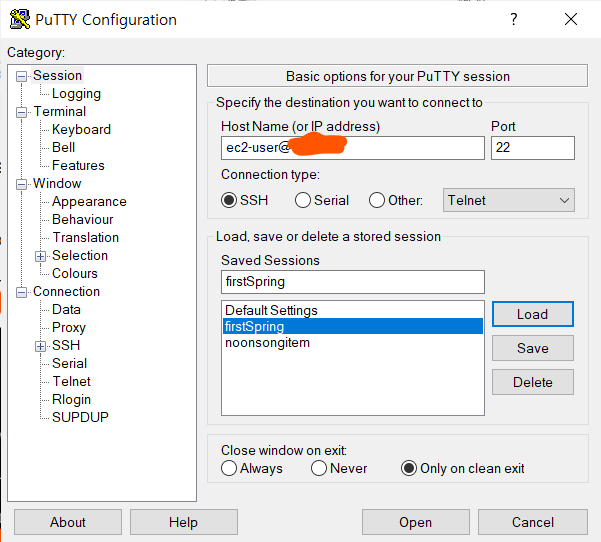Collapse the Session tree node
601x542 pixels.
(x=21, y=76)
